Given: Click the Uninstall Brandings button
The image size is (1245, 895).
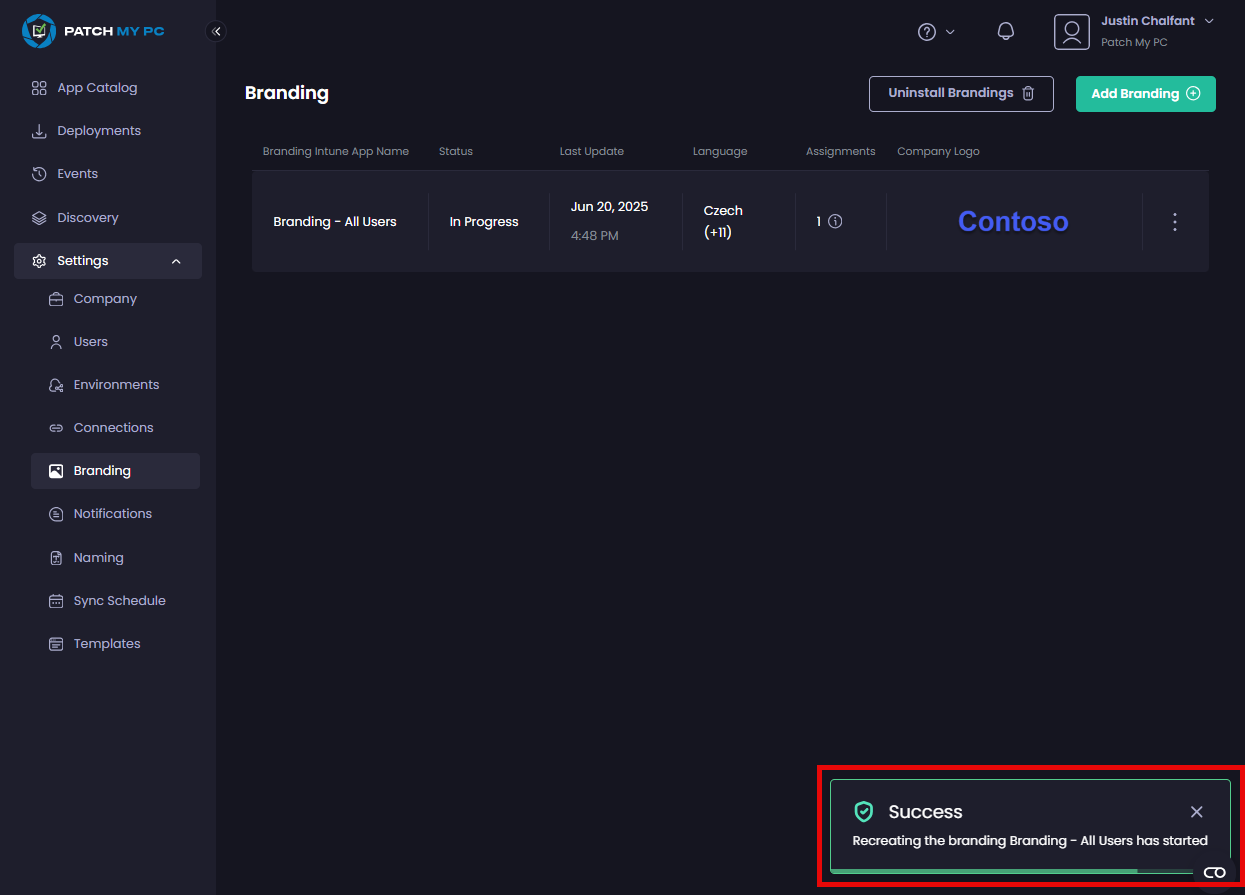Looking at the screenshot, I should click(x=960, y=93).
